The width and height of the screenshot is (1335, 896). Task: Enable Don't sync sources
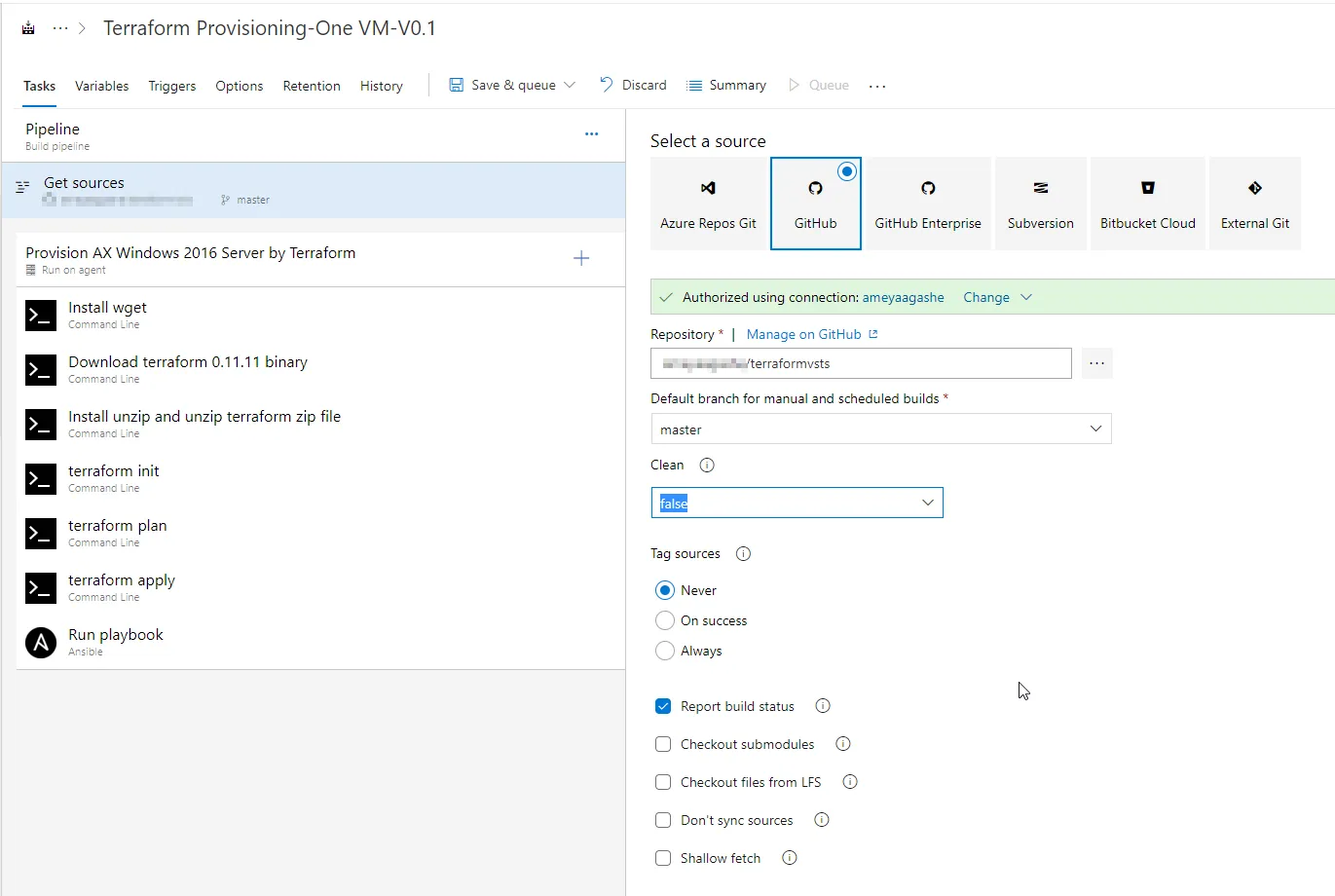[x=663, y=820]
